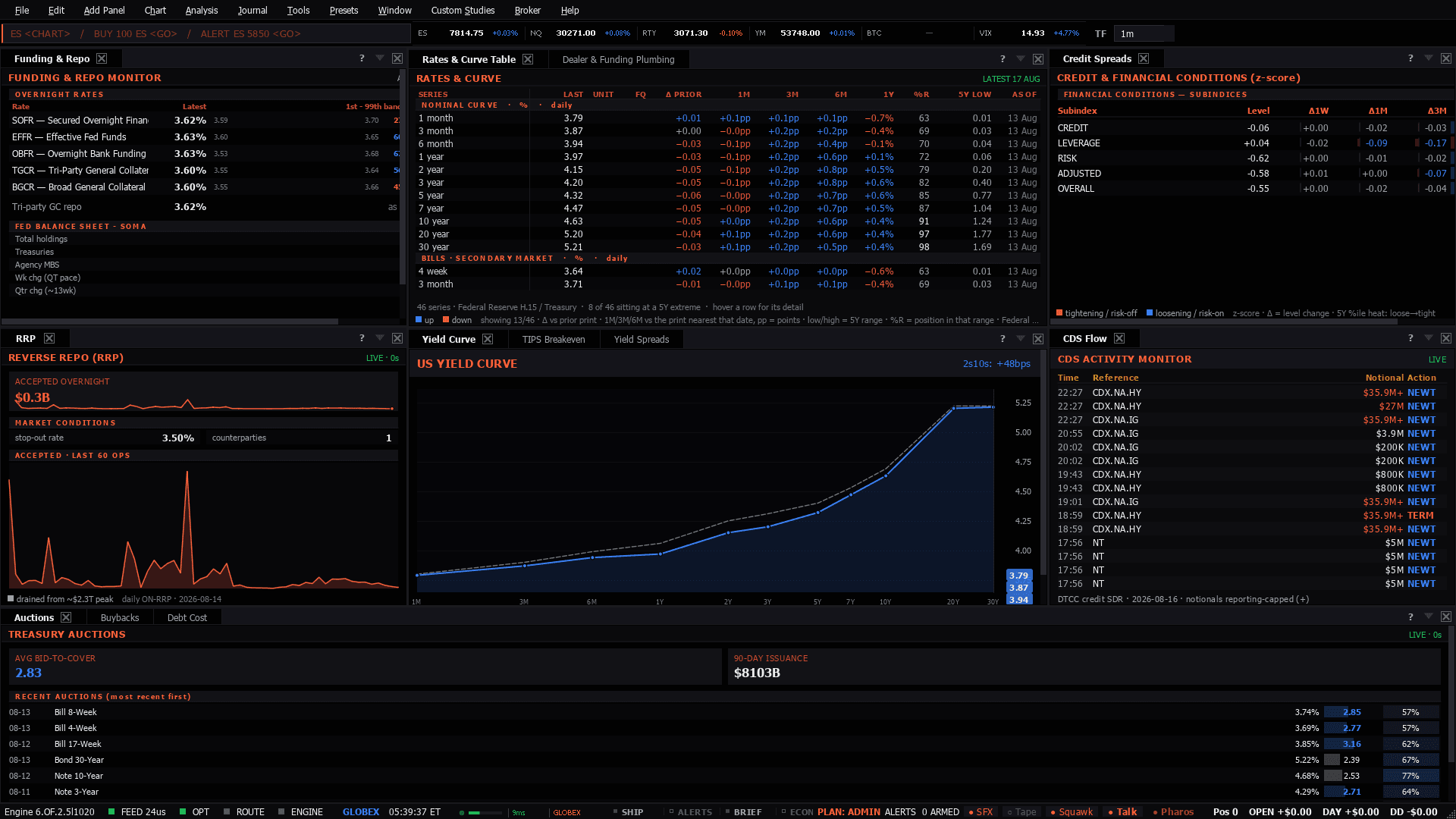The width and height of the screenshot is (1456, 819).
Task: Sort the rates table by 5Y LOW column
Action: tap(974, 94)
